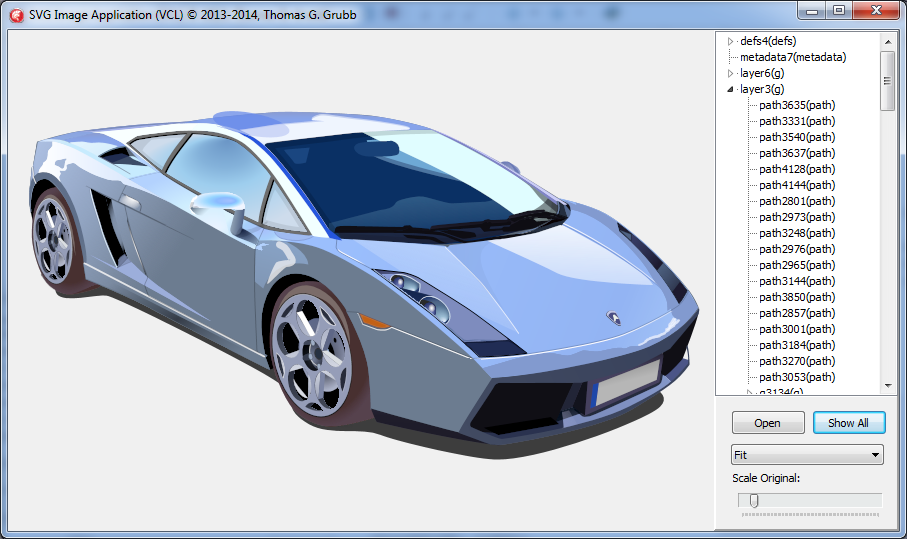907x539 pixels.
Task: Pick path3248(path) from the tree
Action: point(797,233)
